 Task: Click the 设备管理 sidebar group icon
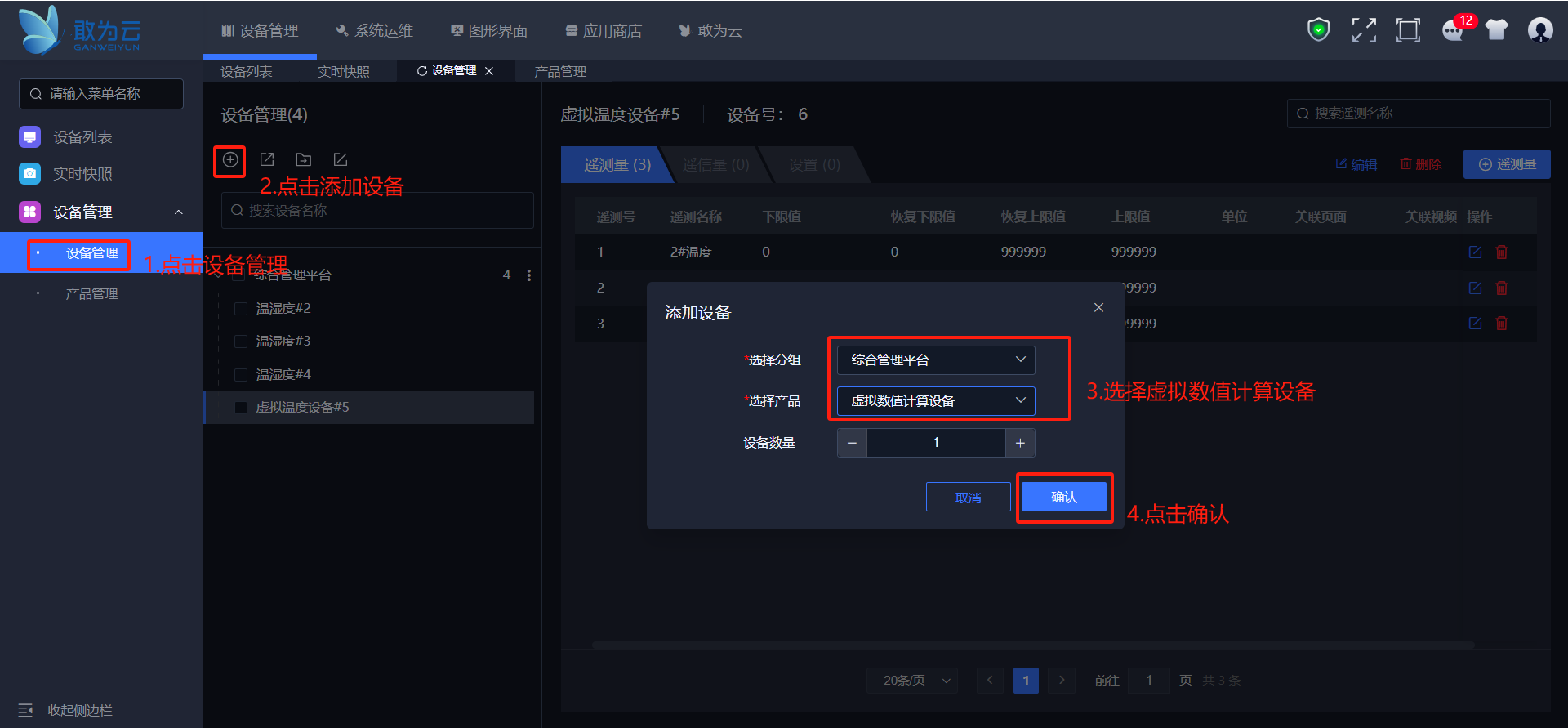pyautogui.click(x=30, y=212)
